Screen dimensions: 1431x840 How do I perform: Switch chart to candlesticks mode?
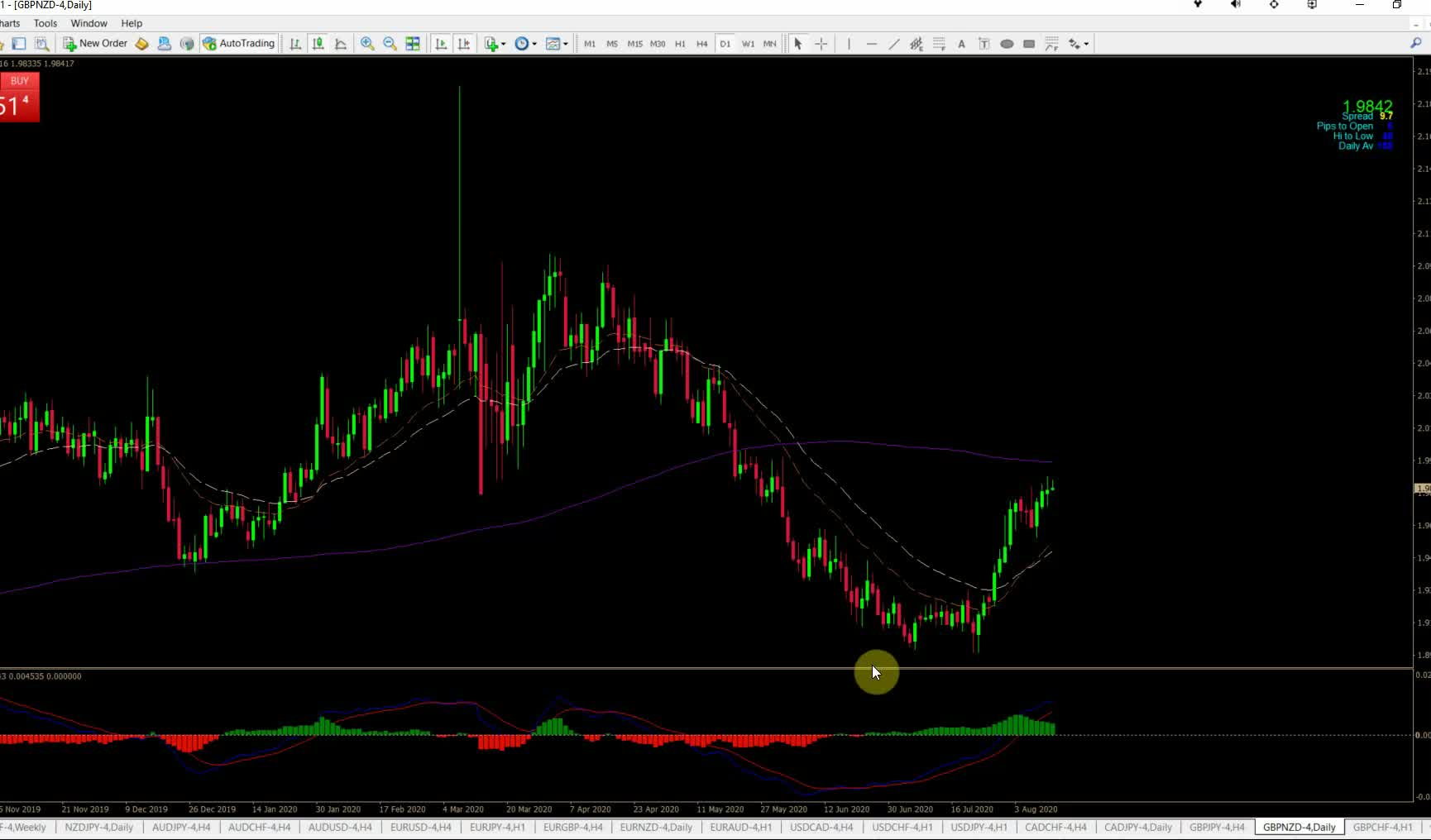(x=318, y=44)
